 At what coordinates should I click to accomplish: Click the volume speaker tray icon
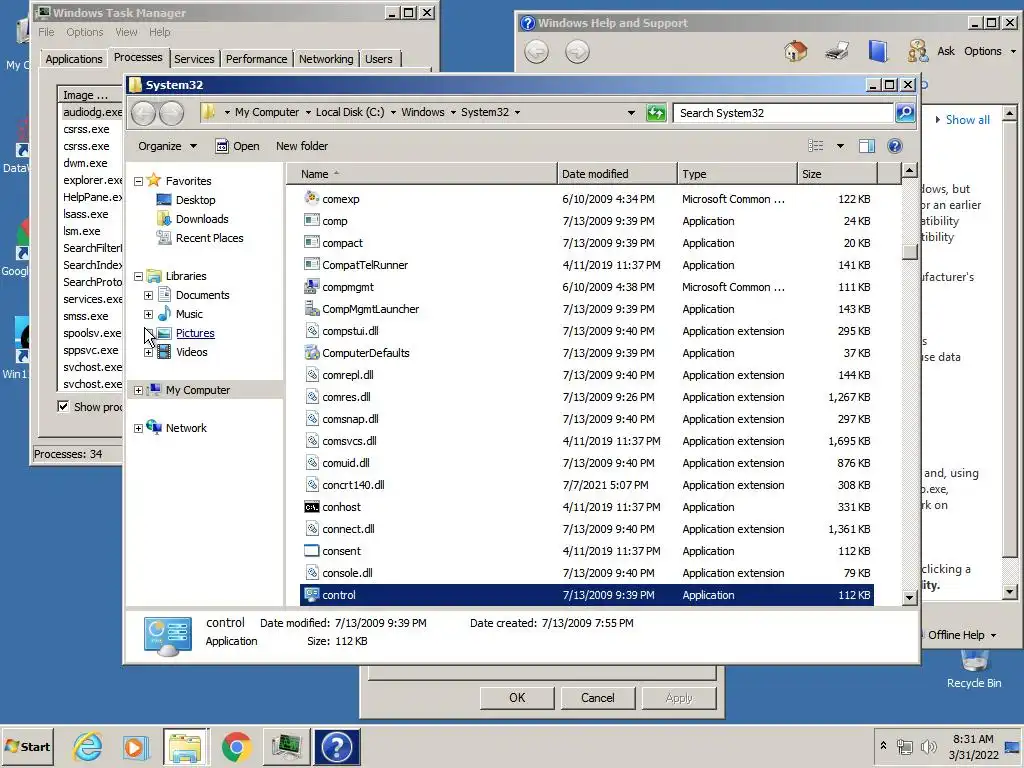click(x=928, y=746)
